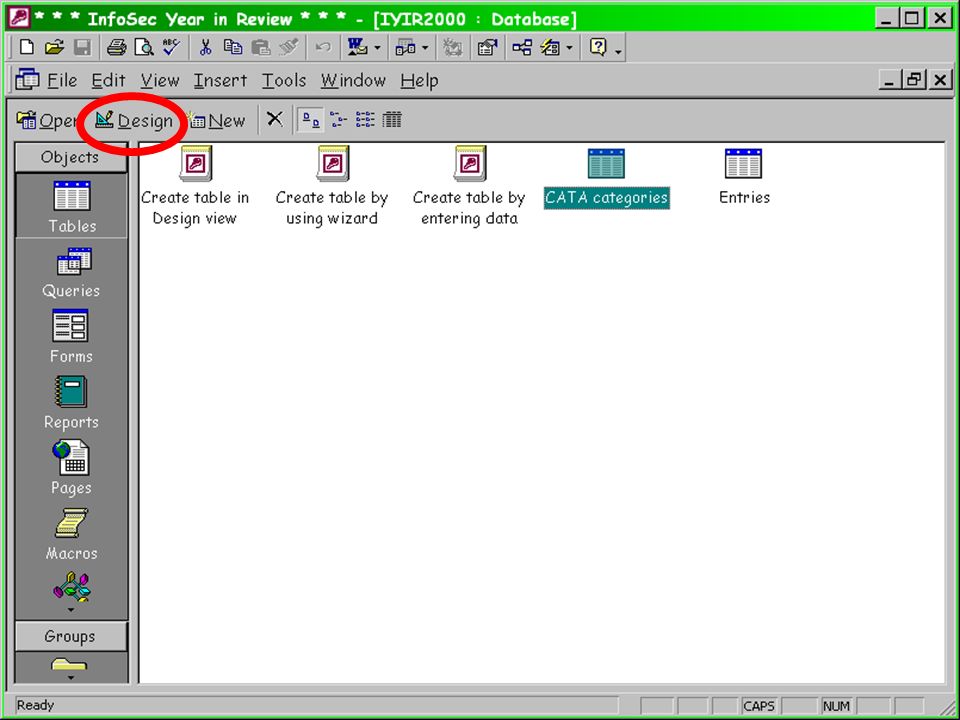Click the Paste clipboard icon
This screenshot has width=960, height=720.
click(x=261, y=47)
